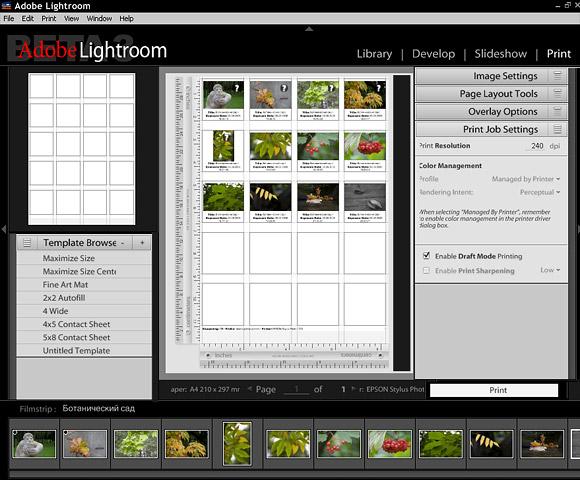This screenshot has height=480, width=580.
Task: Minimize the Adobe Lightroom window
Action: [x=557, y=6]
